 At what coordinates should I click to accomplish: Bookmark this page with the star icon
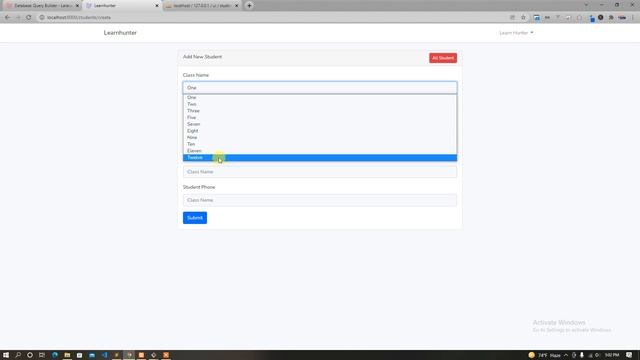(523, 18)
